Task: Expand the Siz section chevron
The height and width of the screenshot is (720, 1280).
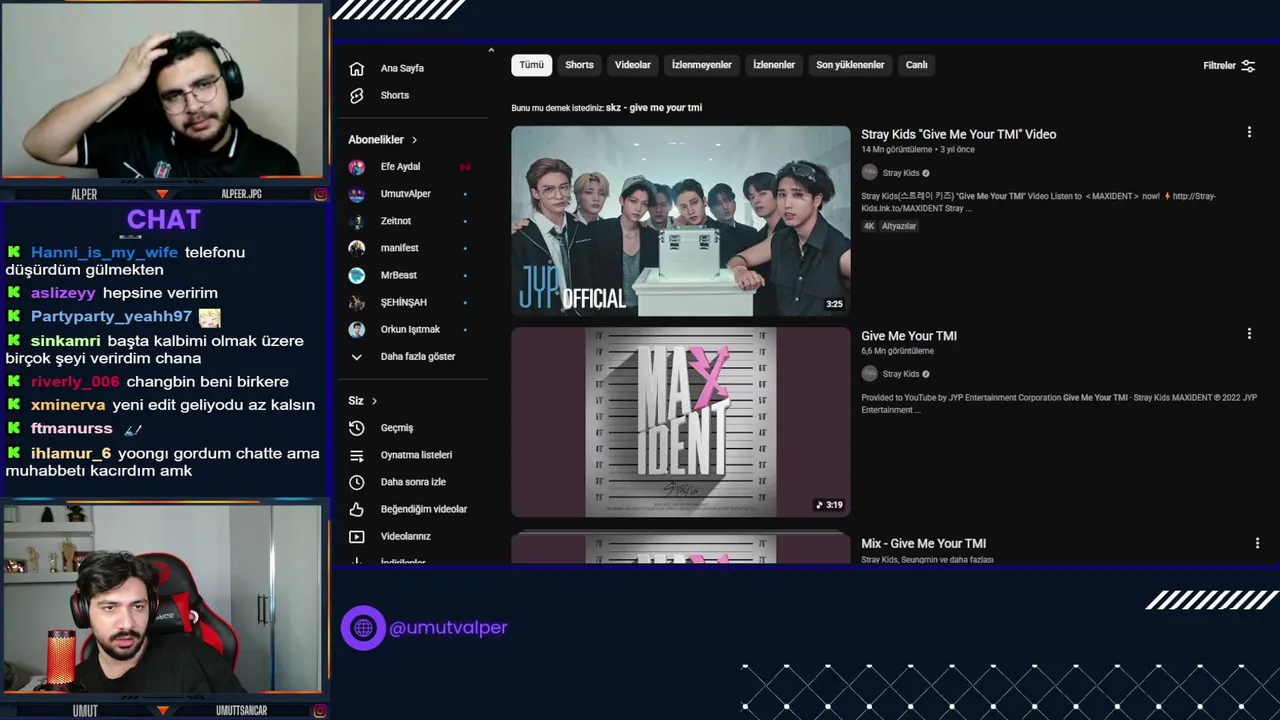Action: pyautogui.click(x=375, y=401)
